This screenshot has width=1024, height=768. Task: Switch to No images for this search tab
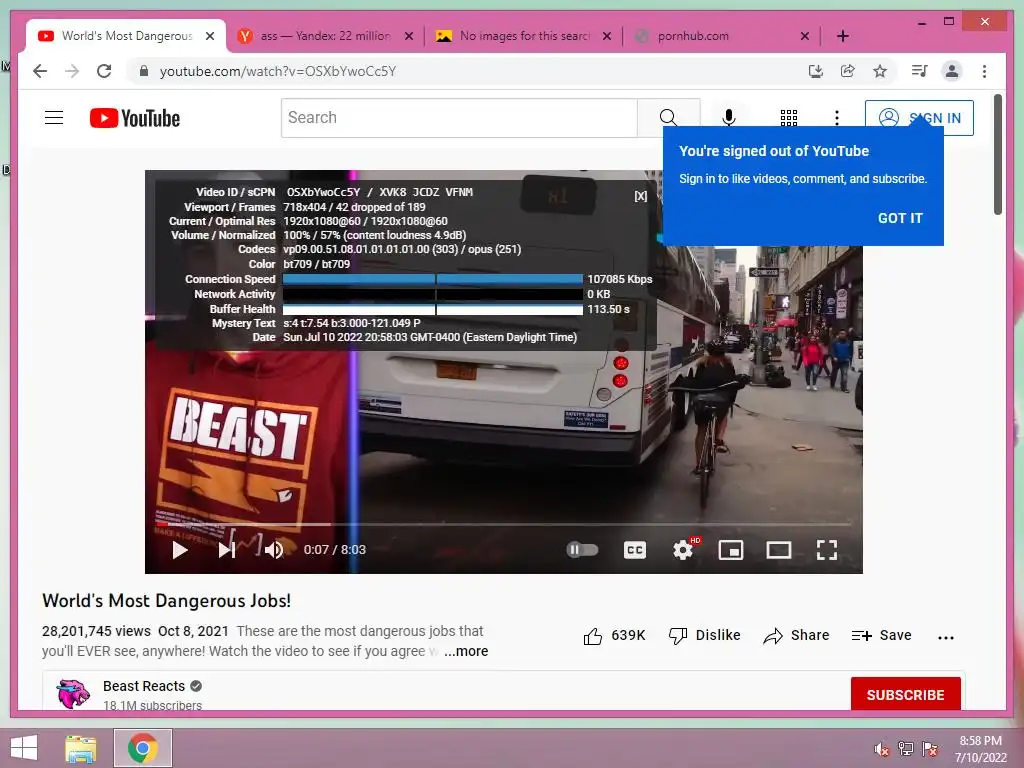click(x=525, y=36)
